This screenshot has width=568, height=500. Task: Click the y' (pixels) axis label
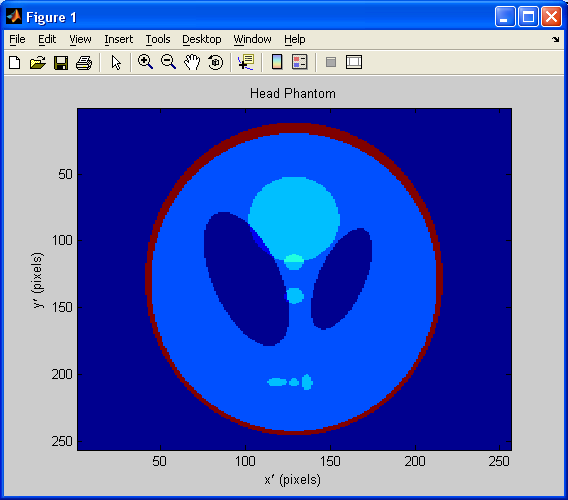click(38, 280)
